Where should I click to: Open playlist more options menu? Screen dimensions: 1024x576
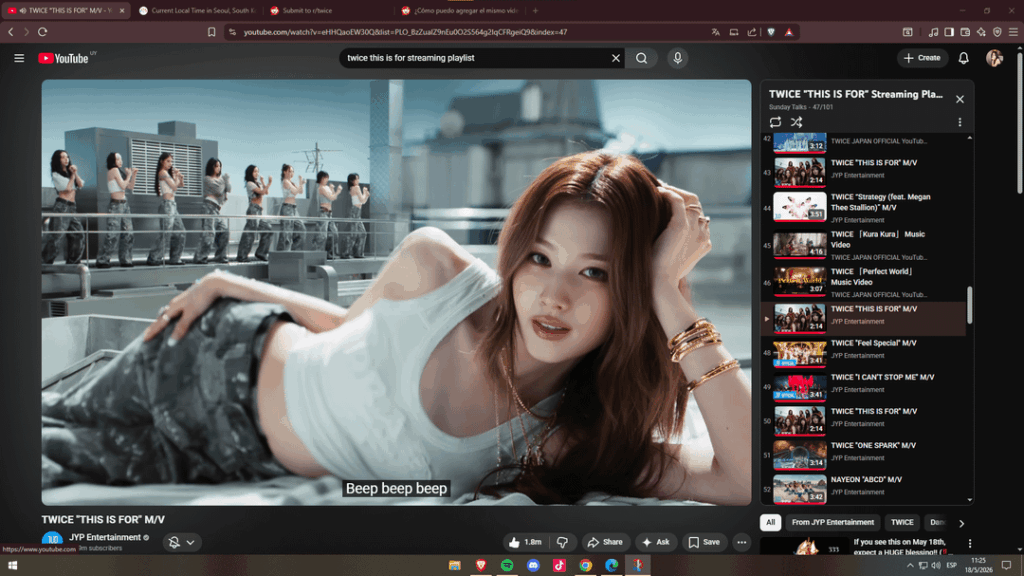click(x=959, y=122)
